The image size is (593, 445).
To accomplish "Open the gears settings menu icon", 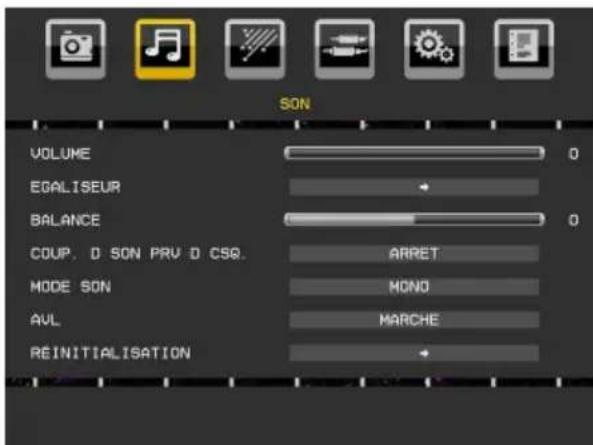I will 434,49.
